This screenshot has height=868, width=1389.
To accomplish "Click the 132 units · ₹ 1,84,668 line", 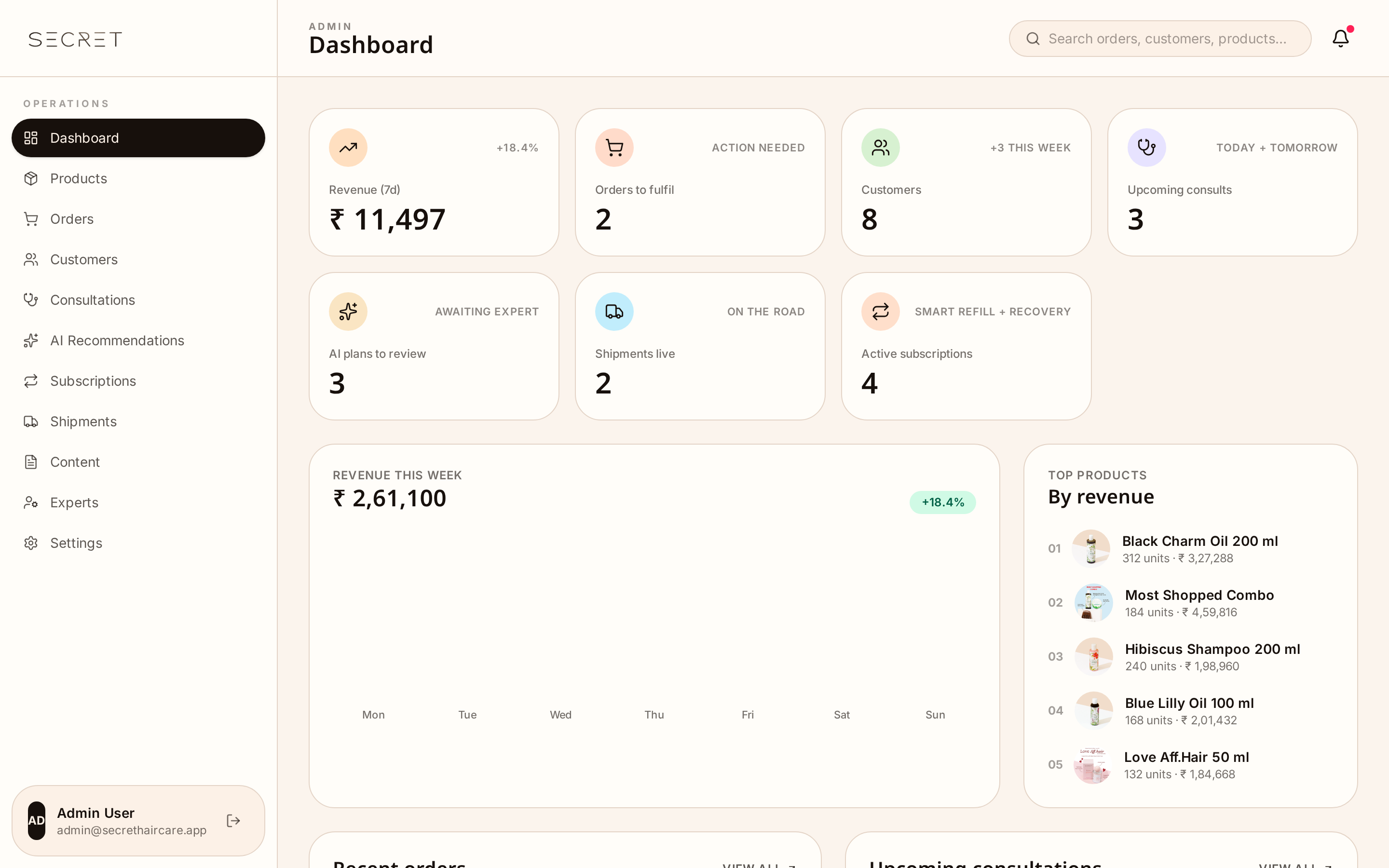I will [x=1179, y=774].
